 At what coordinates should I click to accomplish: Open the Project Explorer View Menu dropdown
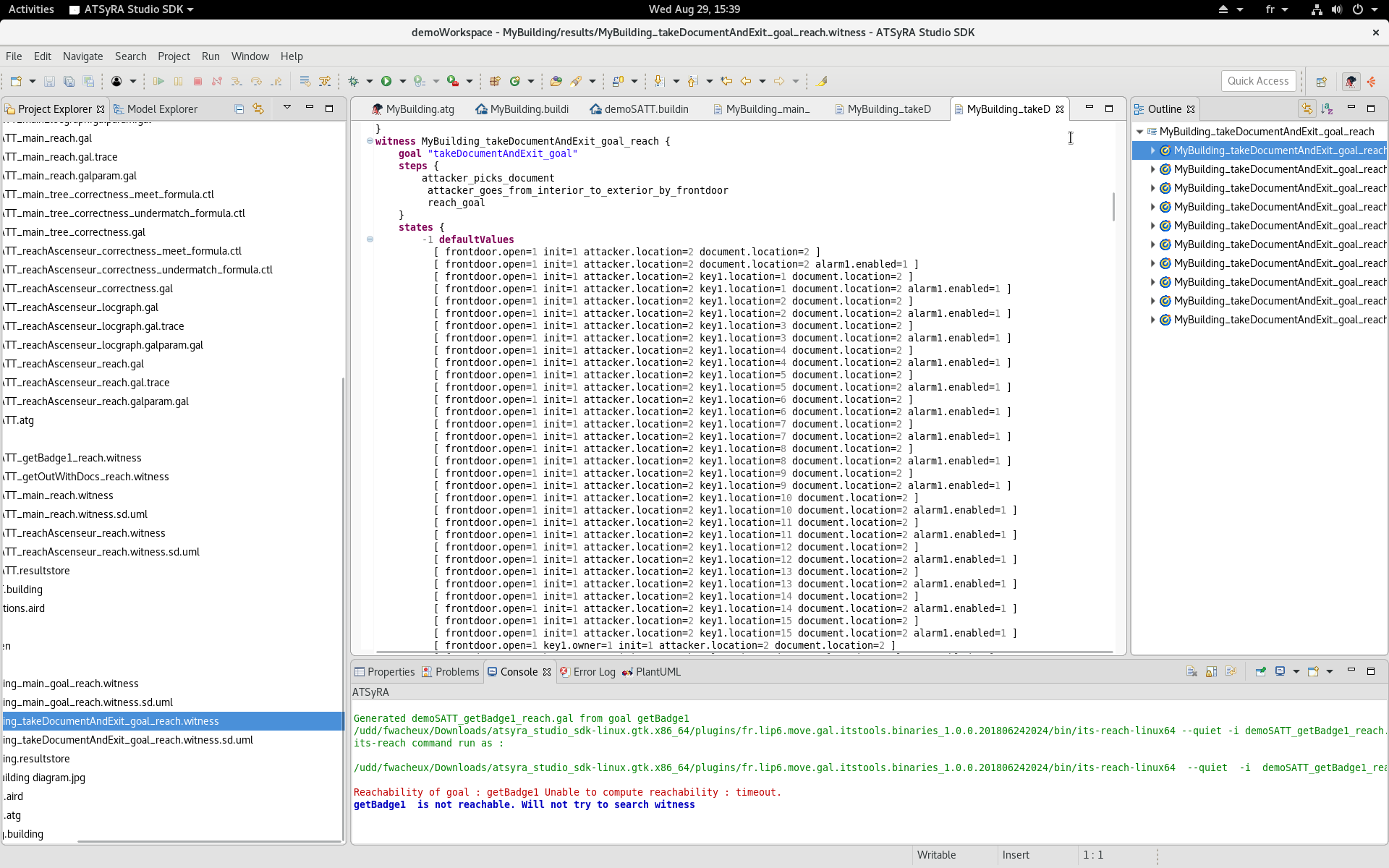pyautogui.click(x=286, y=108)
